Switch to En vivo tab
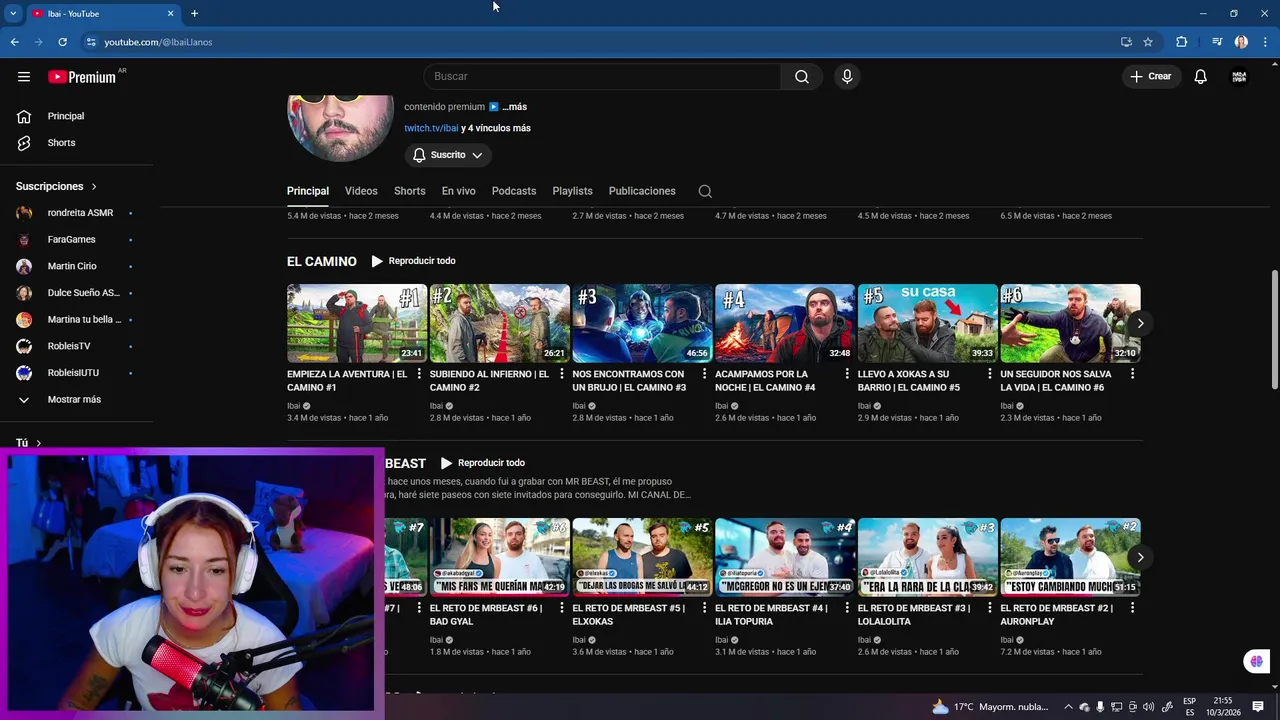This screenshot has width=1280, height=720. point(459,191)
